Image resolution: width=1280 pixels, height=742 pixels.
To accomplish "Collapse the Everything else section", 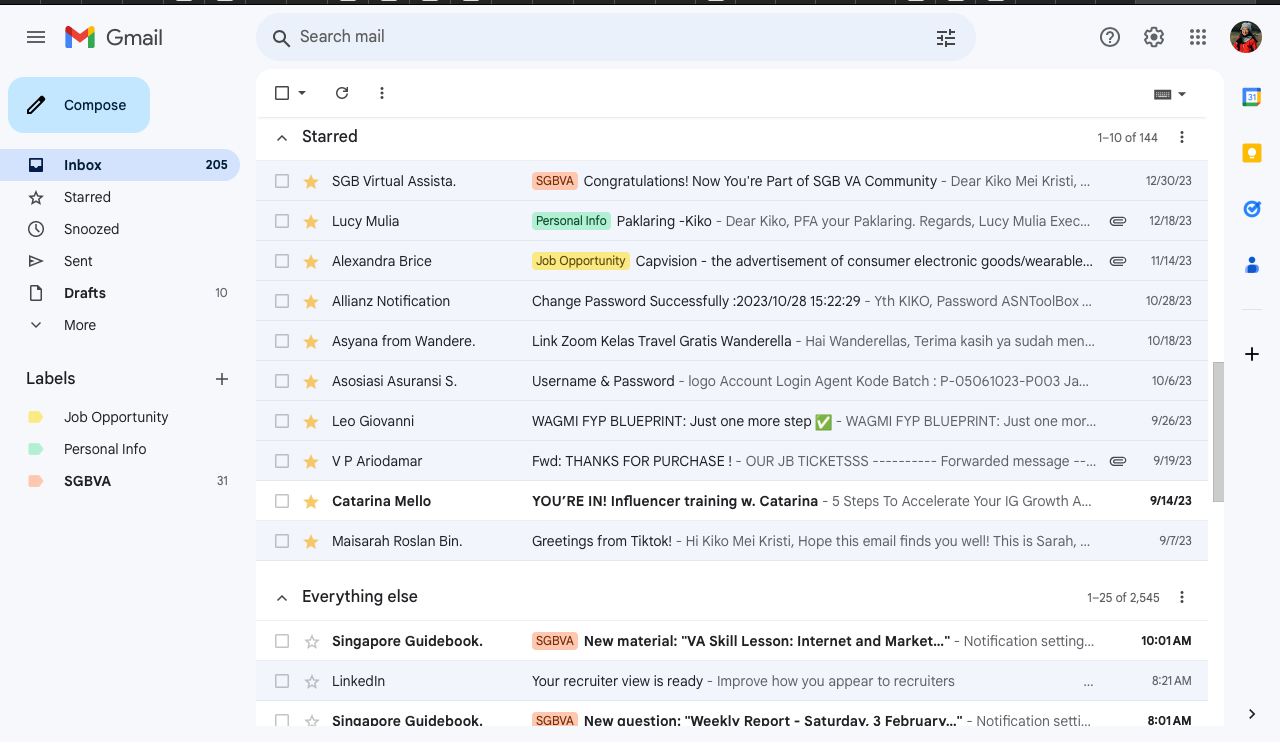I will pyautogui.click(x=282, y=597).
